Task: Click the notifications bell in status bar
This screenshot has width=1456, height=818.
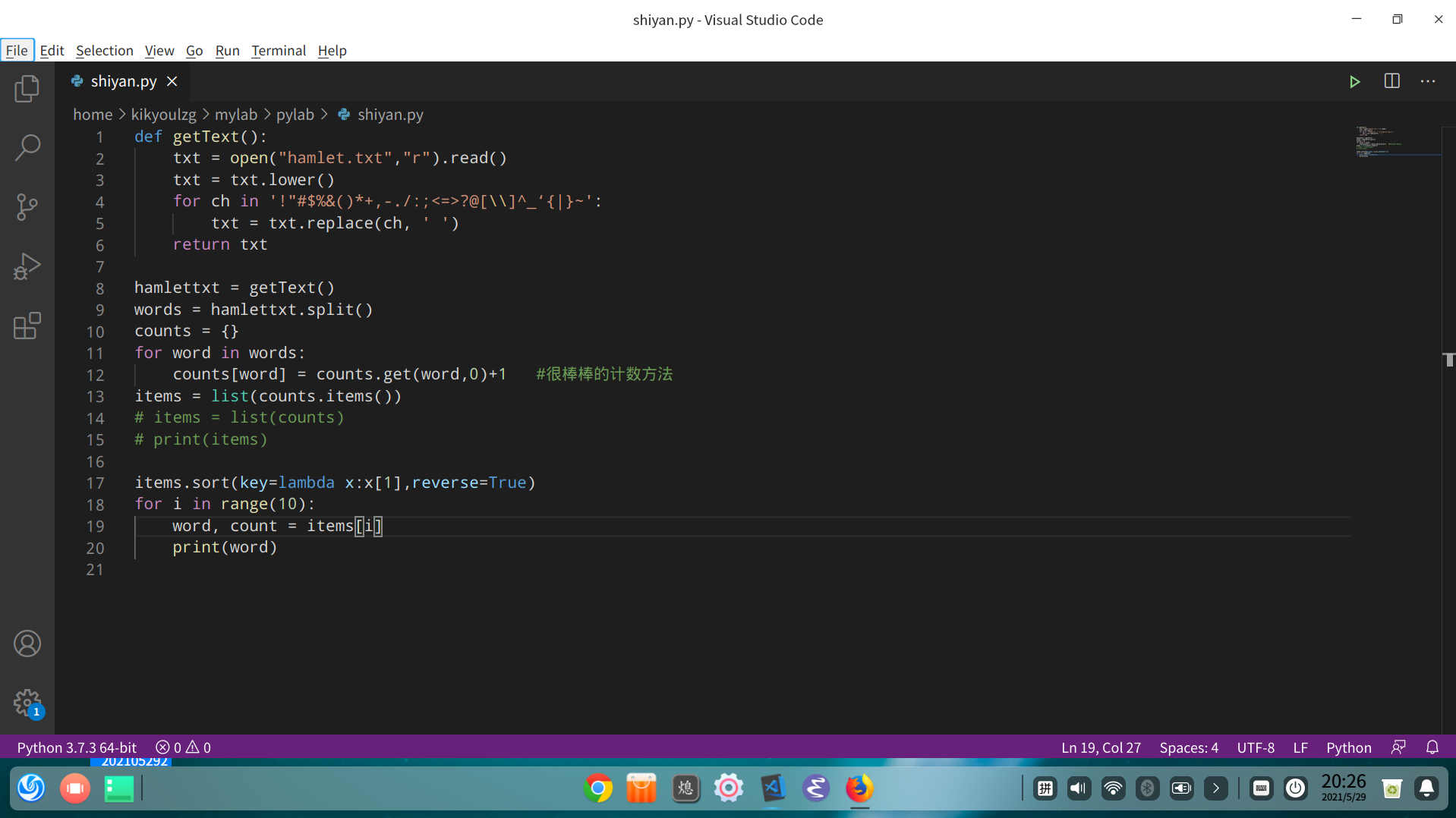Action: tap(1432, 747)
